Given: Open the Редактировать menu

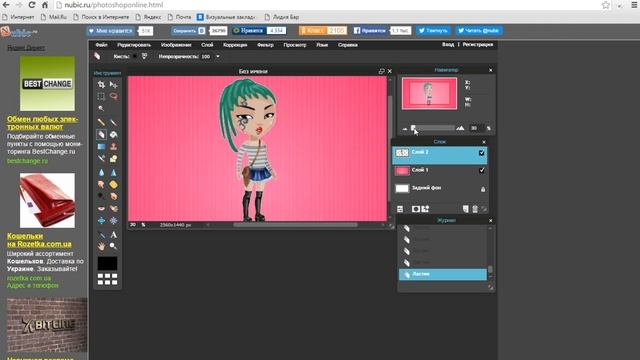Looking at the screenshot, I should tap(134, 45).
